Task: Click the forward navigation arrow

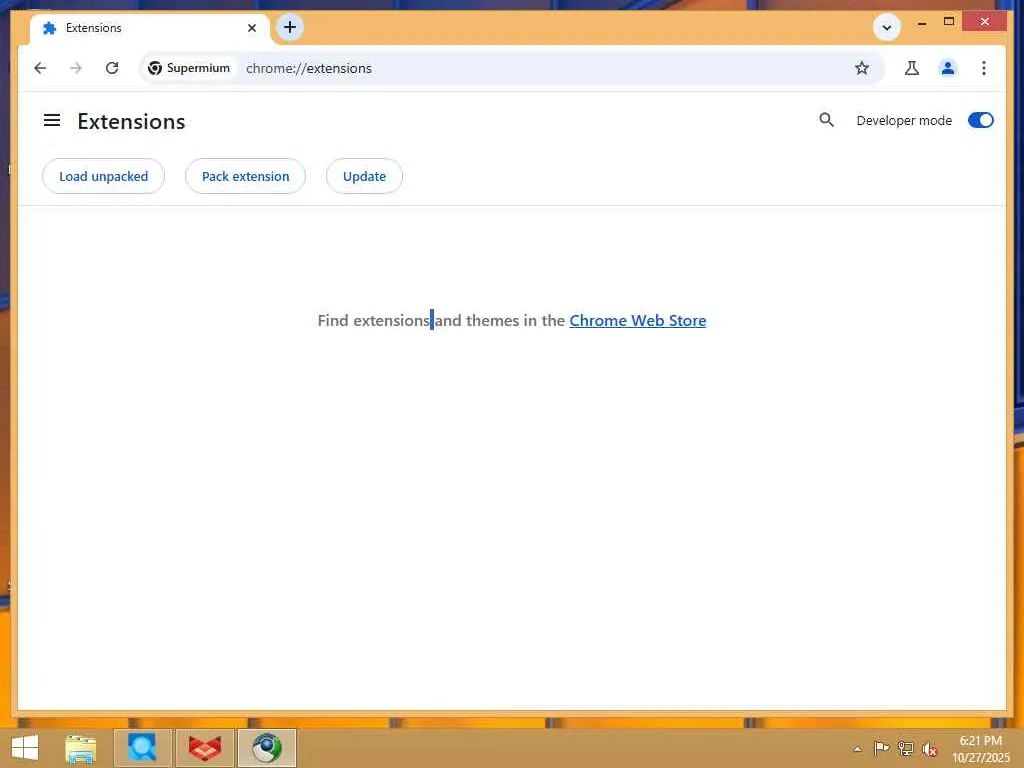Action: click(x=76, y=68)
